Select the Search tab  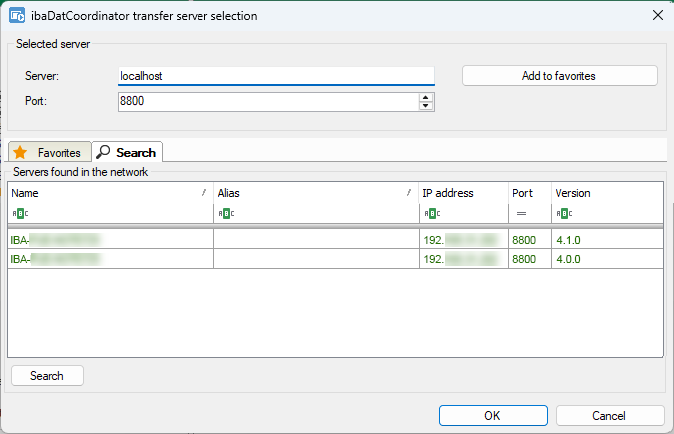pos(127,152)
